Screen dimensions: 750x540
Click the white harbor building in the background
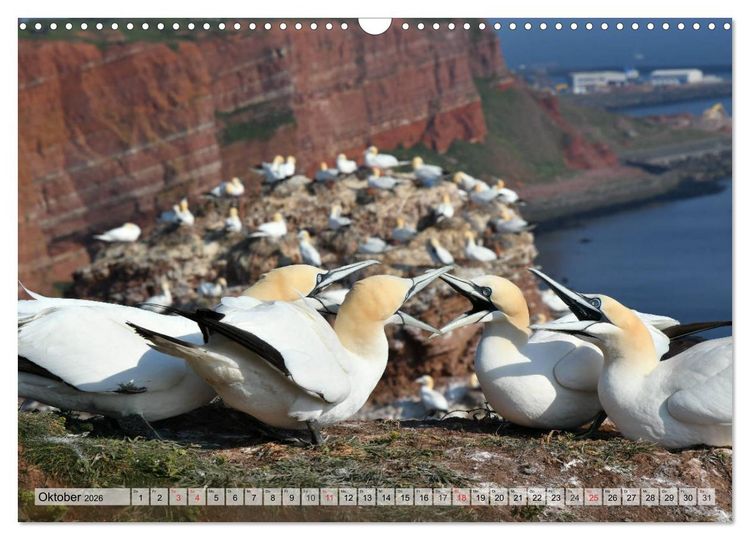(x=599, y=81)
